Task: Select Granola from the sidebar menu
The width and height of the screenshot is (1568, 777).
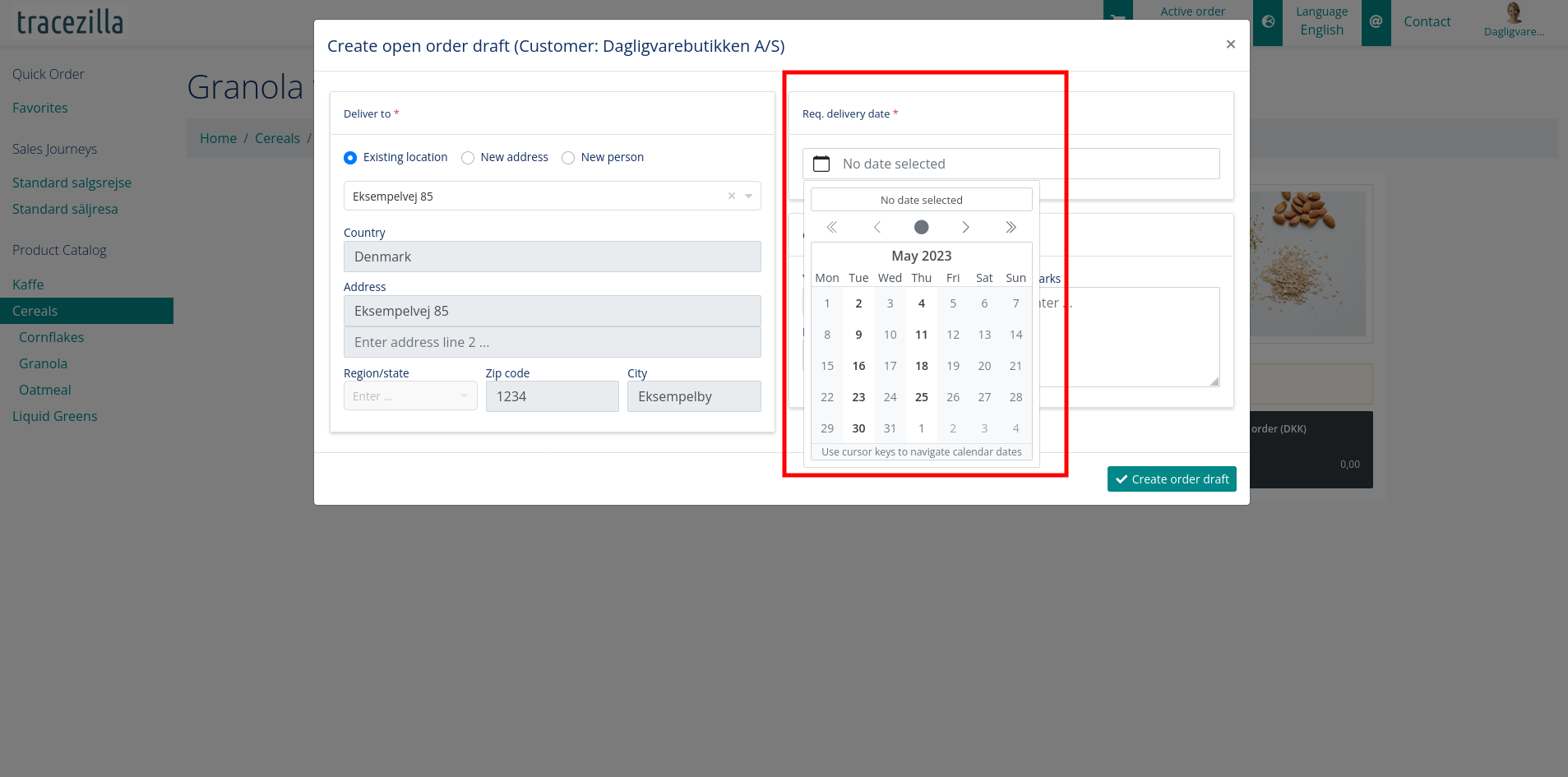Action: click(x=43, y=363)
